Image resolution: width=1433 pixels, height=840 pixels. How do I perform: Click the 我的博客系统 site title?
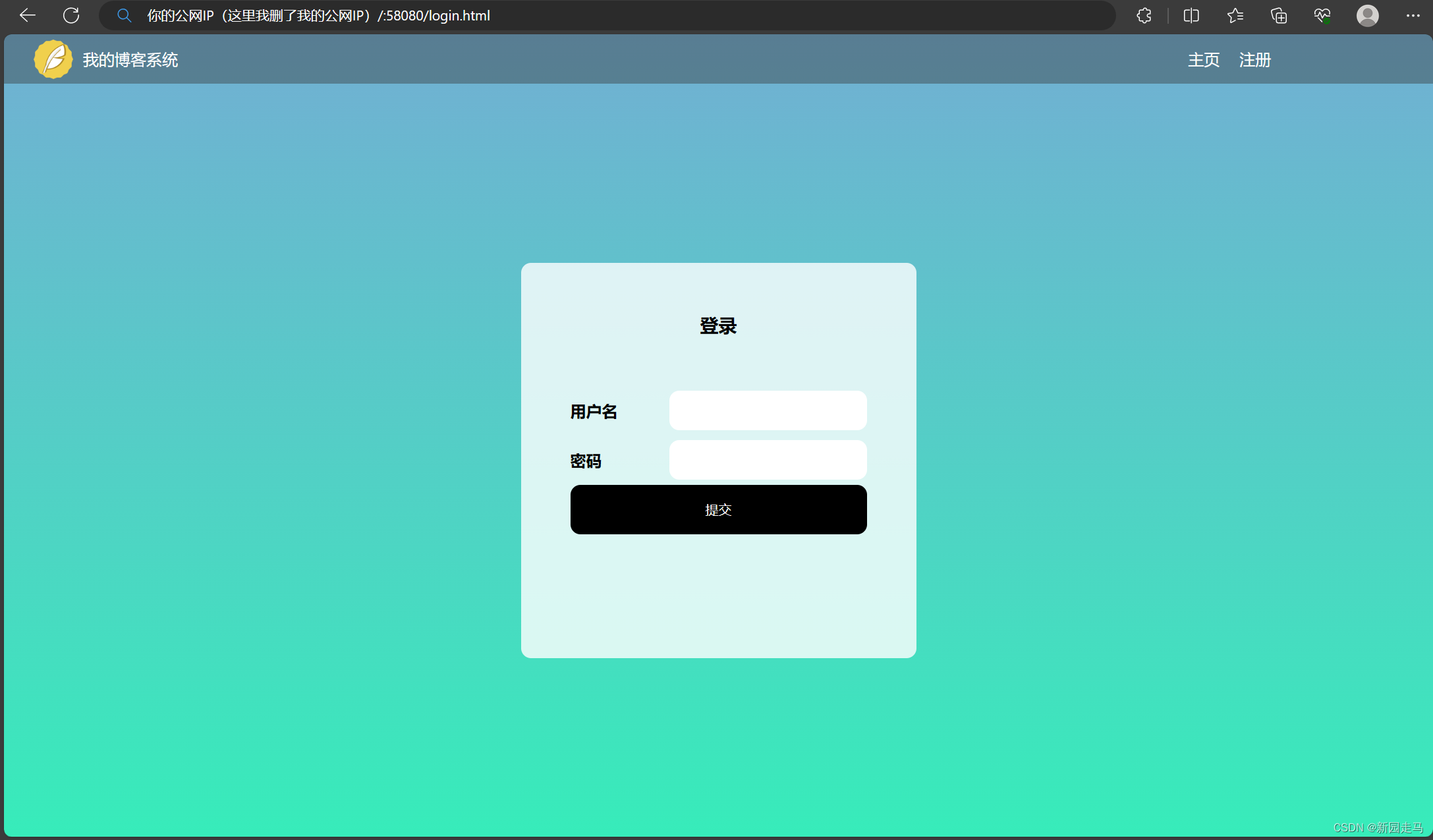click(x=130, y=60)
